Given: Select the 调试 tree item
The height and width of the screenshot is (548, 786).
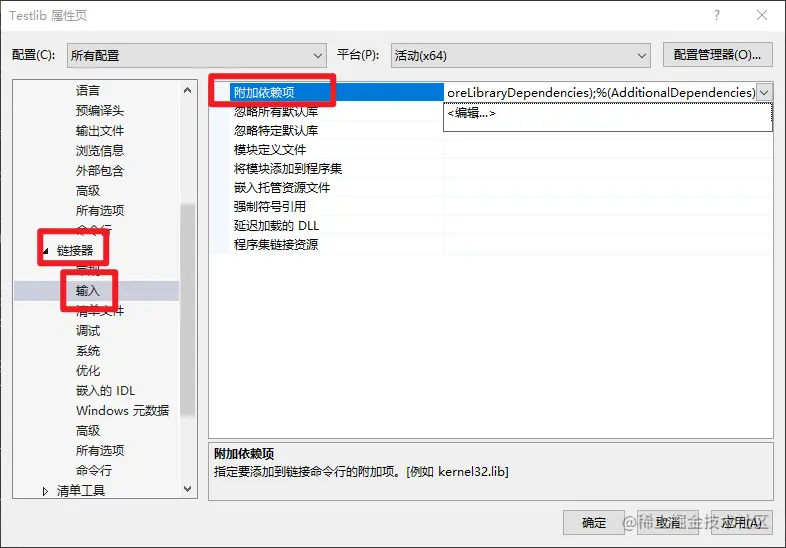Looking at the screenshot, I should (88, 331).
